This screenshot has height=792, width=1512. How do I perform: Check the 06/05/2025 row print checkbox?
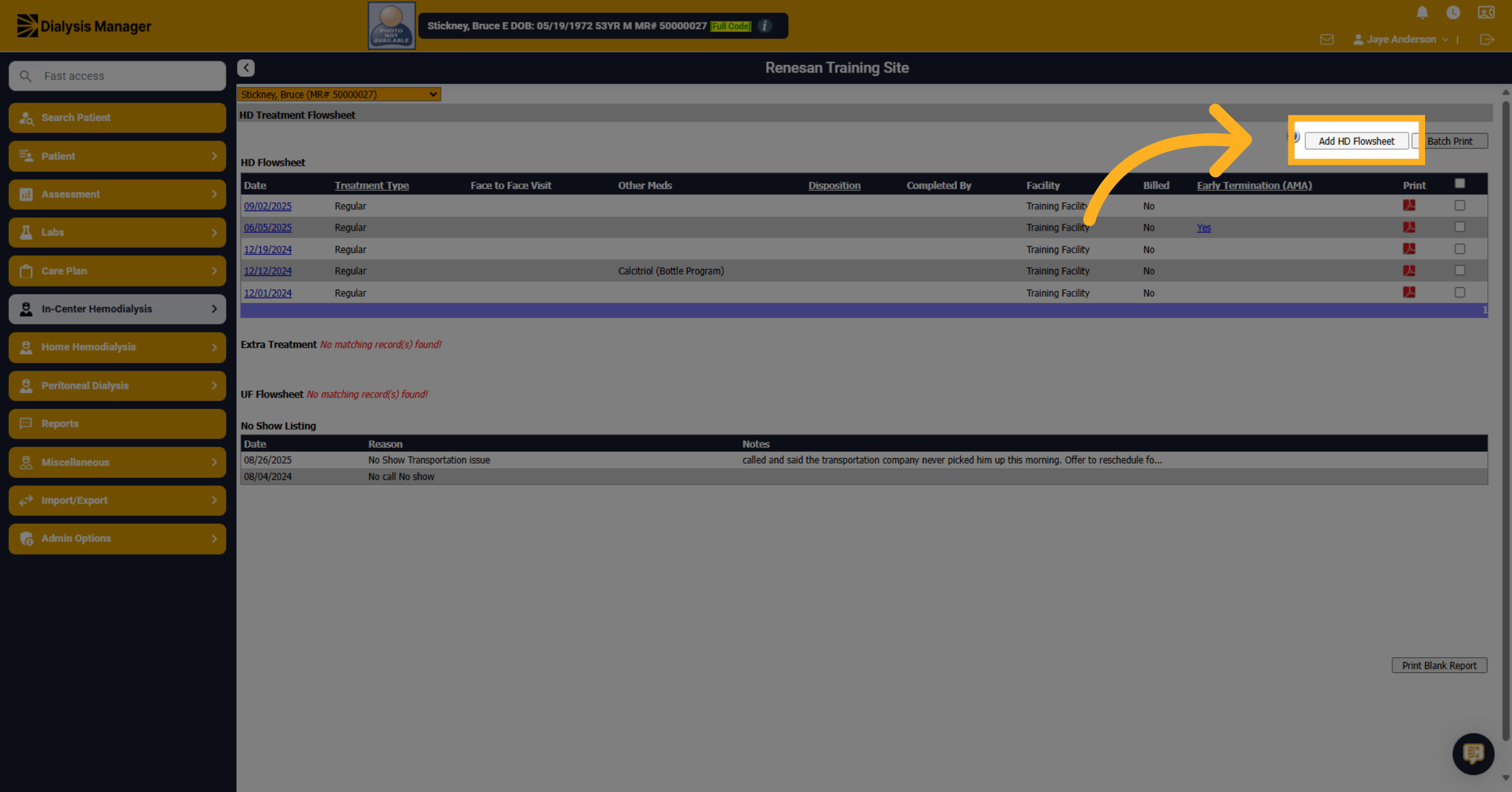tap(1460, 227)
